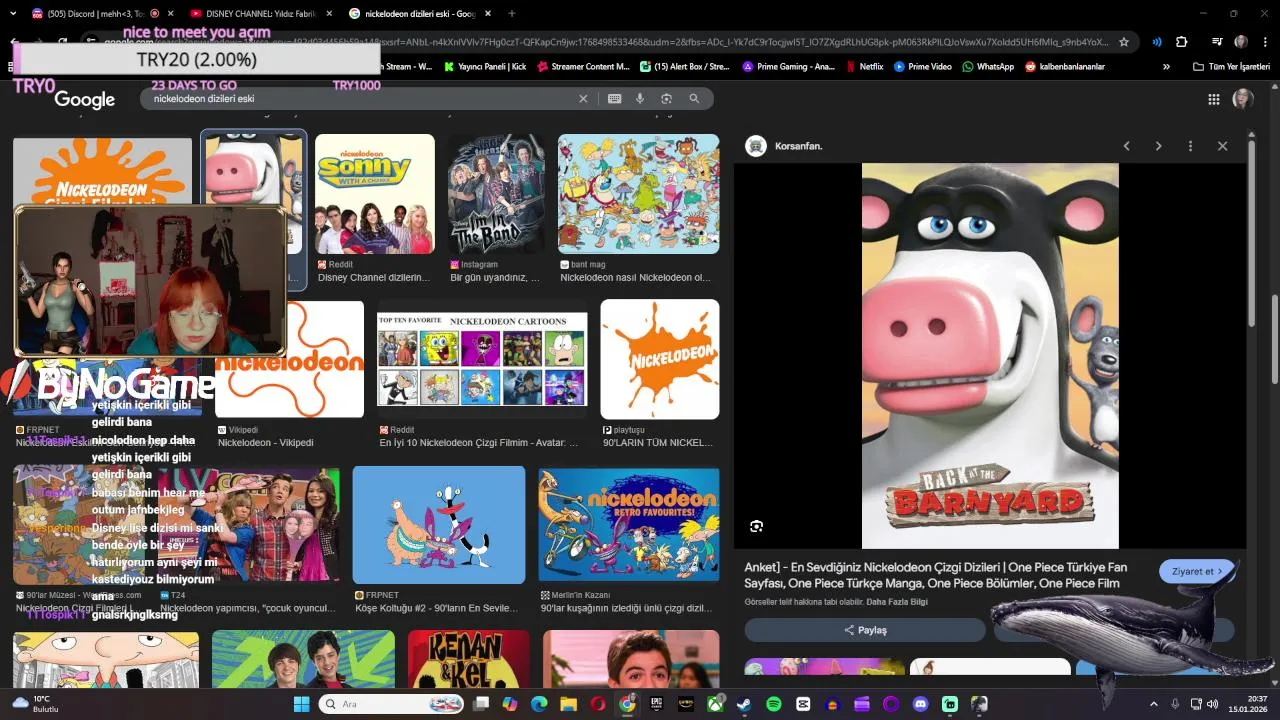Open WhatsApp bookmark
The width and height of the screenshot is (1280, 720).
pyautogui.click(x=988, y=67)
